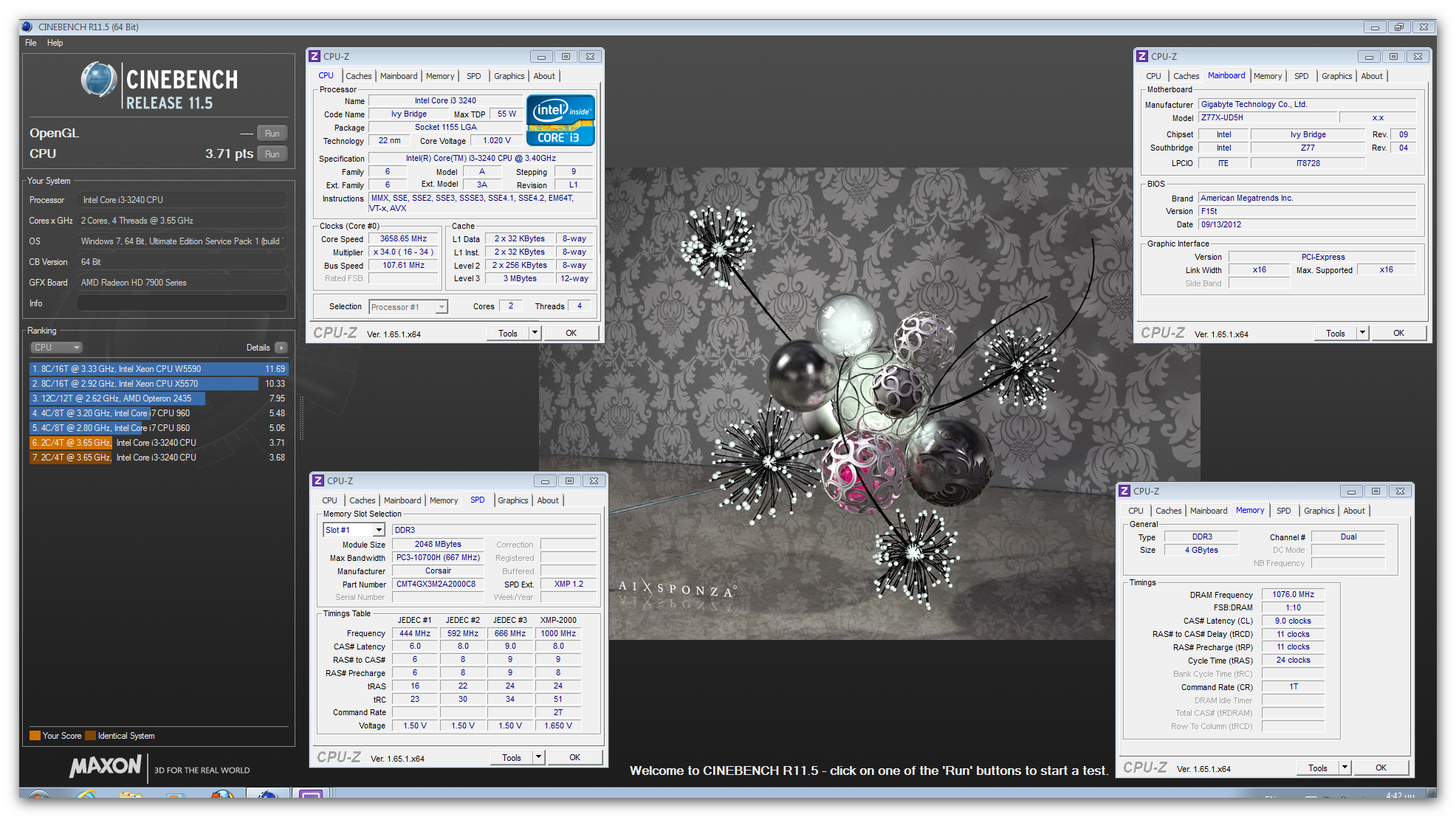Click the Processor field 'Intel Core i3-3240 CPU'

click(182, 200)
